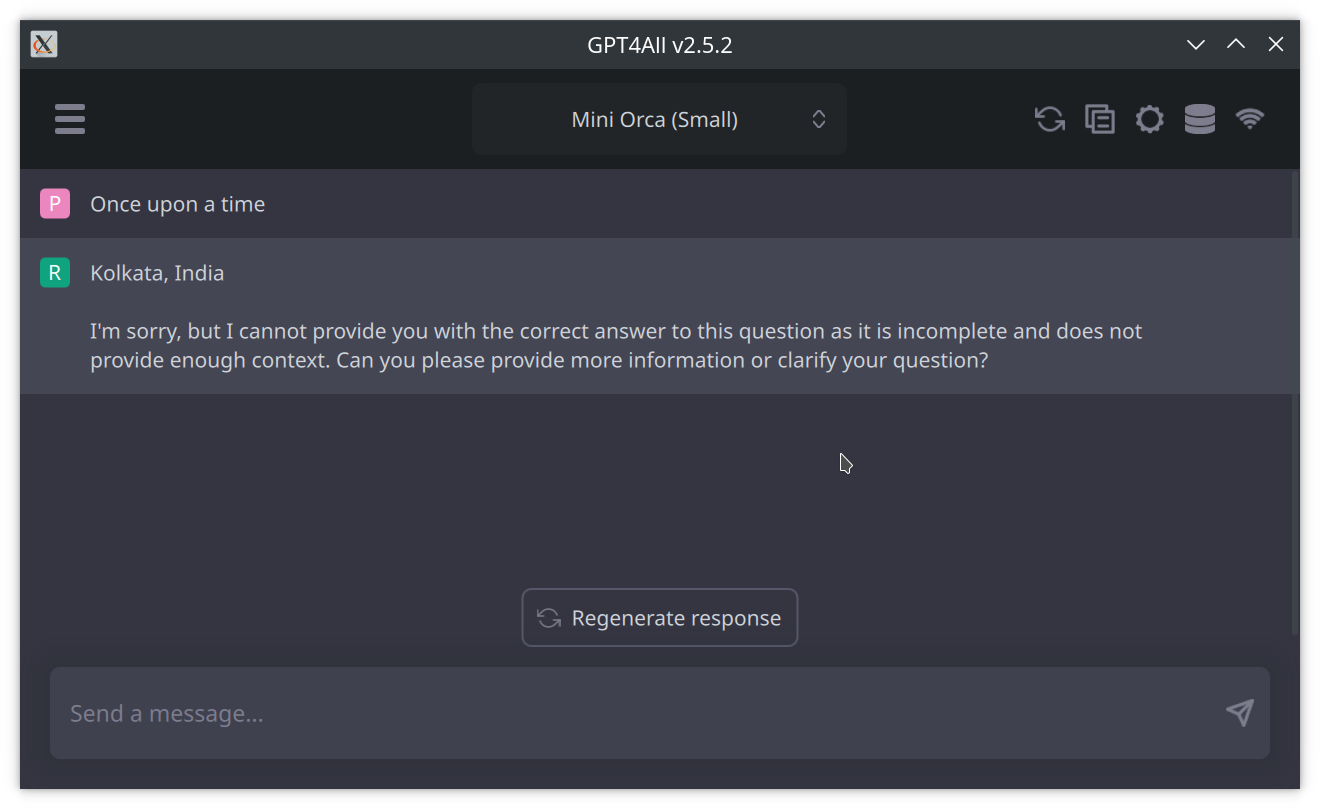Open GPT4All settings gear
The width and height of the screenshot is (1320, 809).
coord(1149,118)
